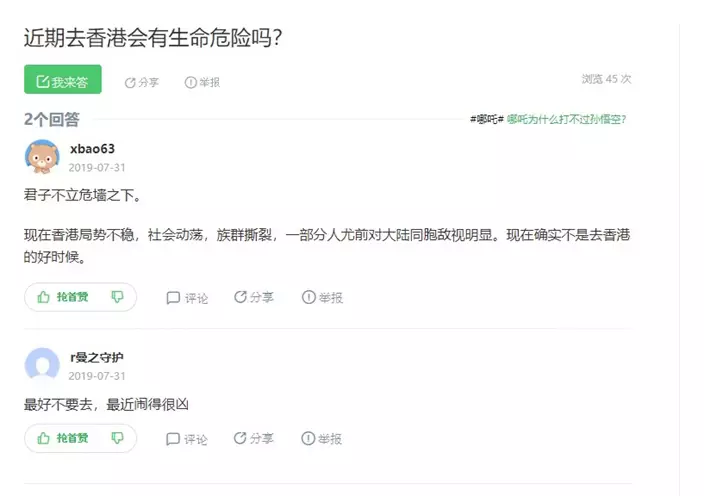Click the green 我来答 answer button
This screenshot has height=496, width=704.
point(62,81)
